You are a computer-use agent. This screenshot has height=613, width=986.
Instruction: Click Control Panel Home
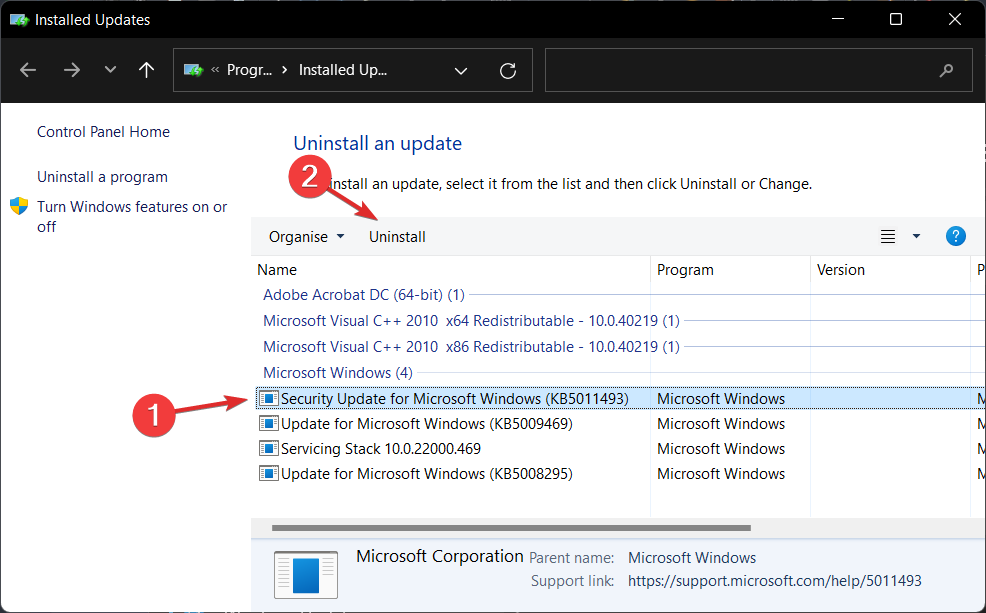coord(103,131)
